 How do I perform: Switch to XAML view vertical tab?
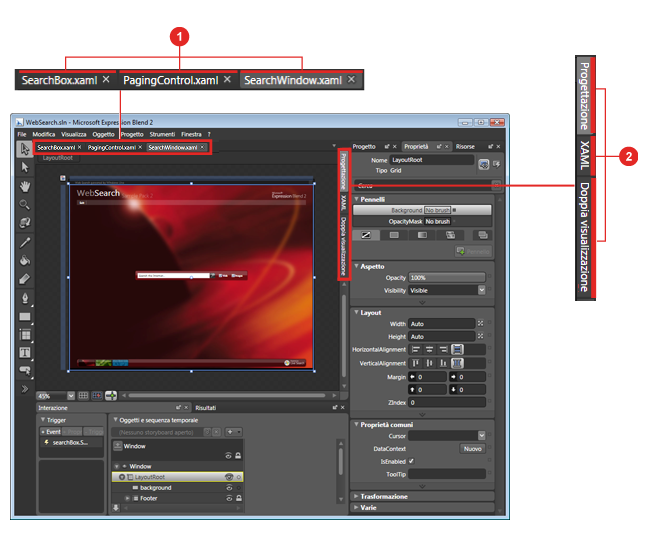(343, 203)
